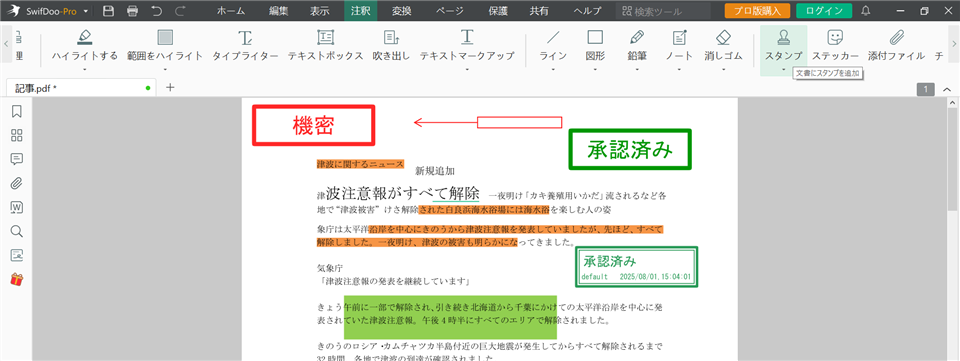Add a ノート note annotation

tap(680, 46)
